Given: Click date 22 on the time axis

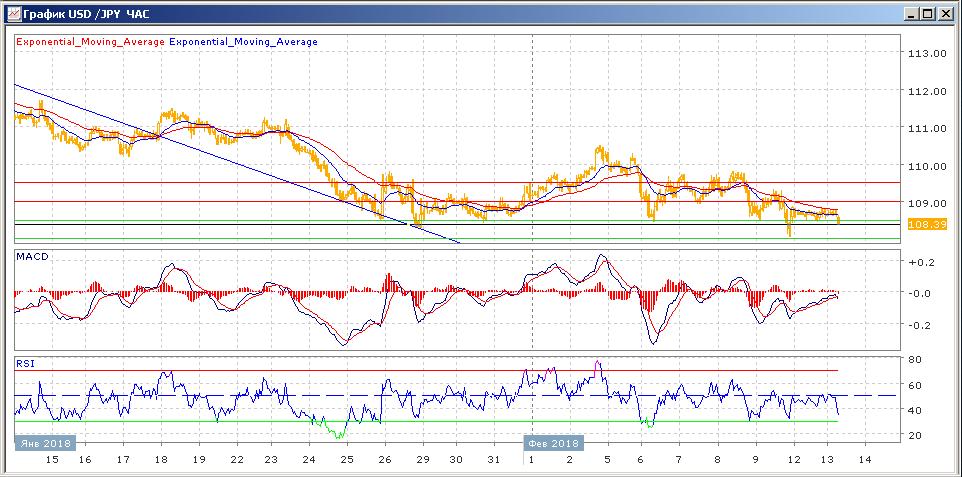Looking at the screenshot, I should point(236,459).
